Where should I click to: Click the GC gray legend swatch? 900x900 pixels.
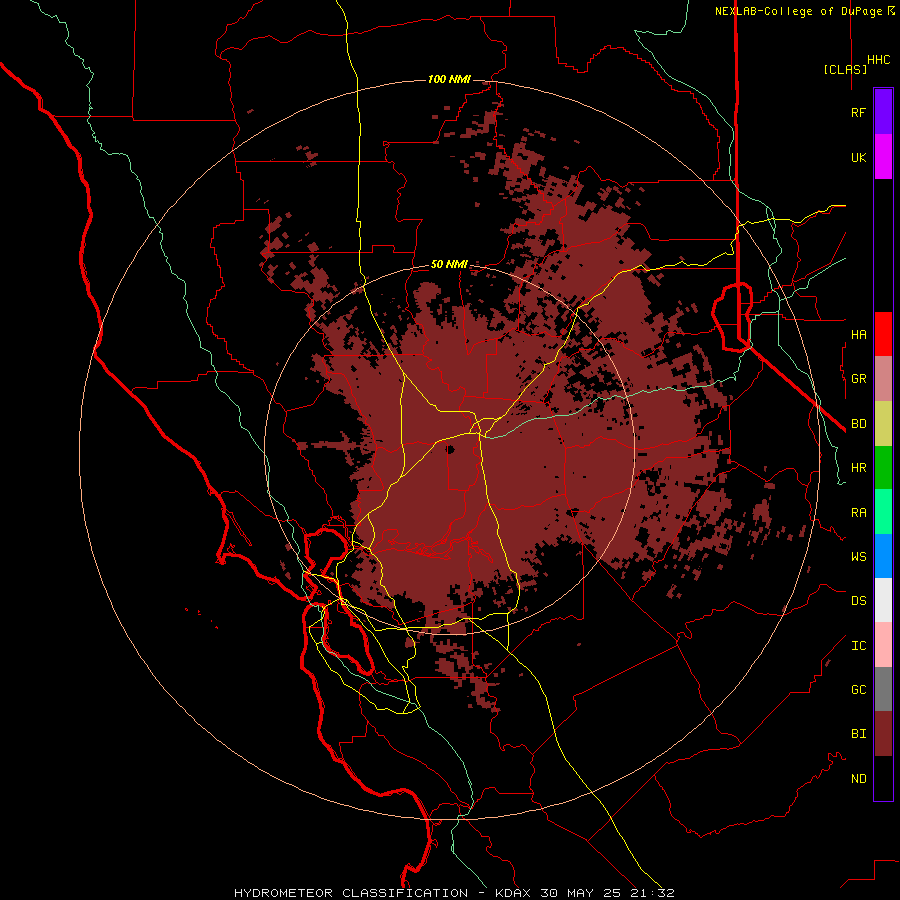tap(883, 689)
